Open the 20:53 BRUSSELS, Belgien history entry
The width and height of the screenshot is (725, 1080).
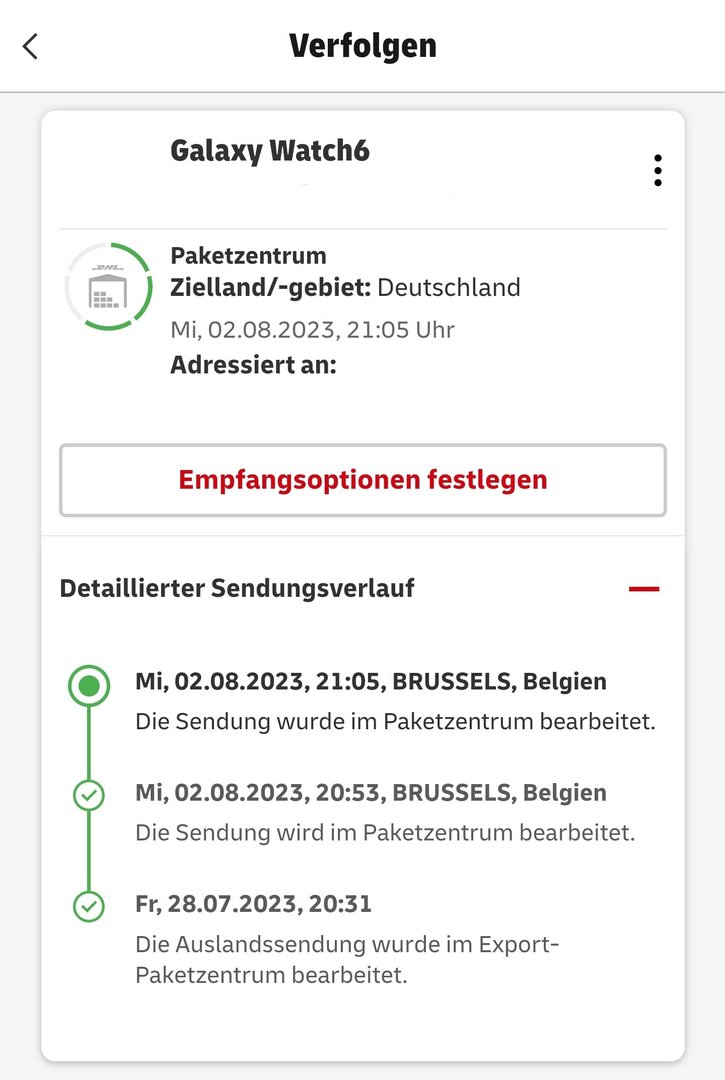click(x=370, y=793)
